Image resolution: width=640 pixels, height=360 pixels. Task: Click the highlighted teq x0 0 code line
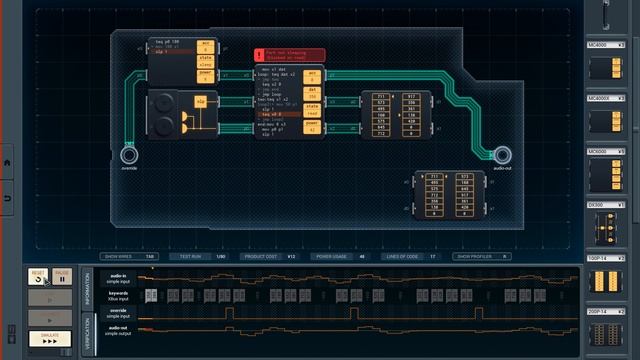[x=279, y=115]
